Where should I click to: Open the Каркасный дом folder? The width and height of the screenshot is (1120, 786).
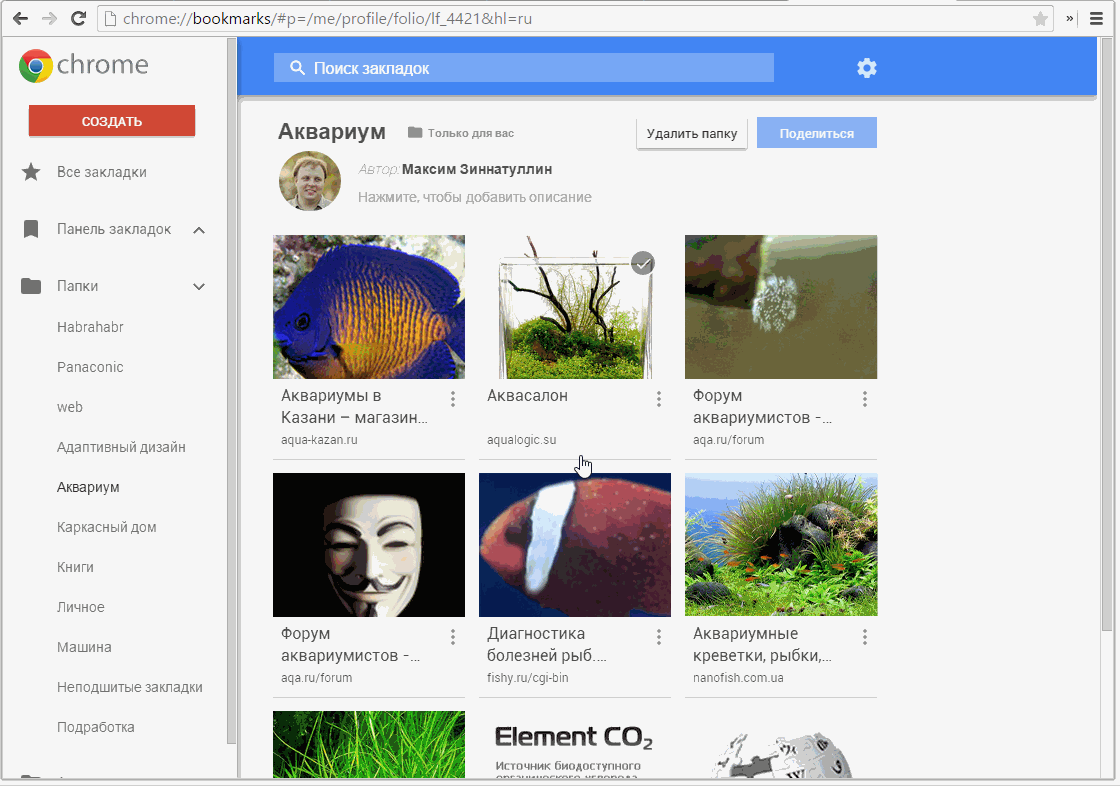[106, 527]
